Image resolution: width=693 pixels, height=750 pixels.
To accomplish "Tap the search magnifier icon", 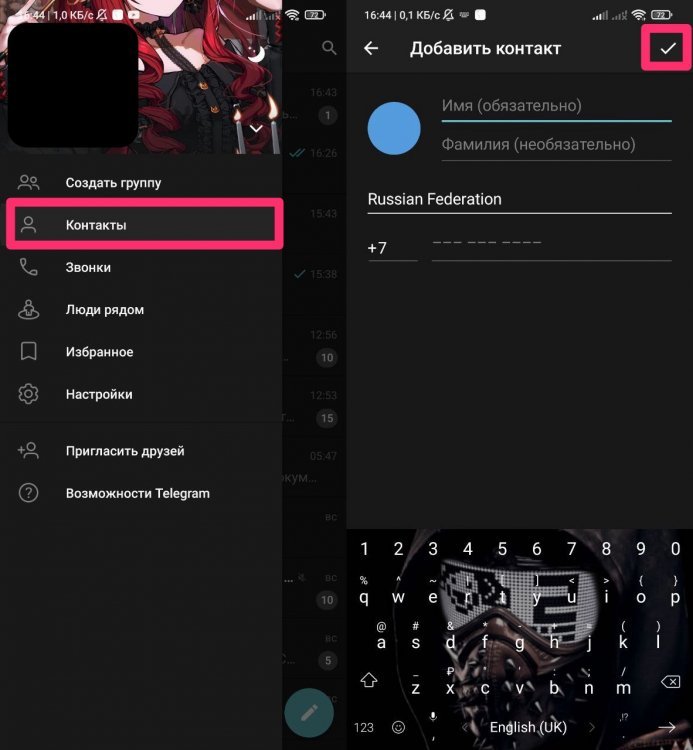I will point(329,48).
